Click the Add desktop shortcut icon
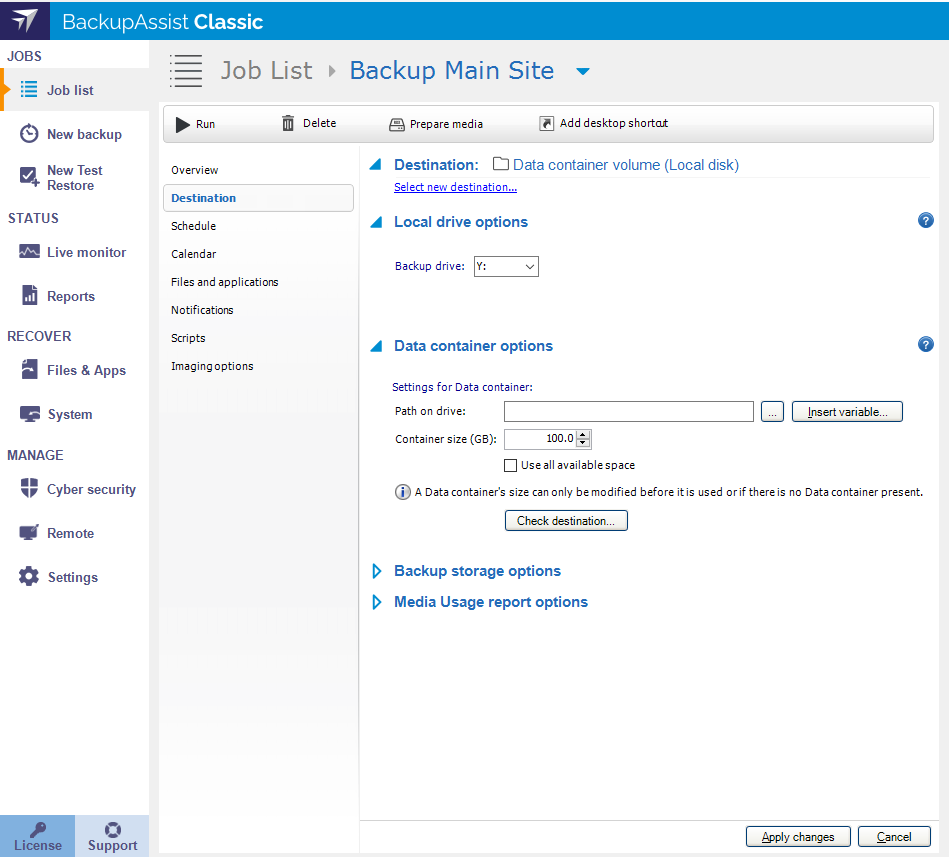 [x=546, y=123]
